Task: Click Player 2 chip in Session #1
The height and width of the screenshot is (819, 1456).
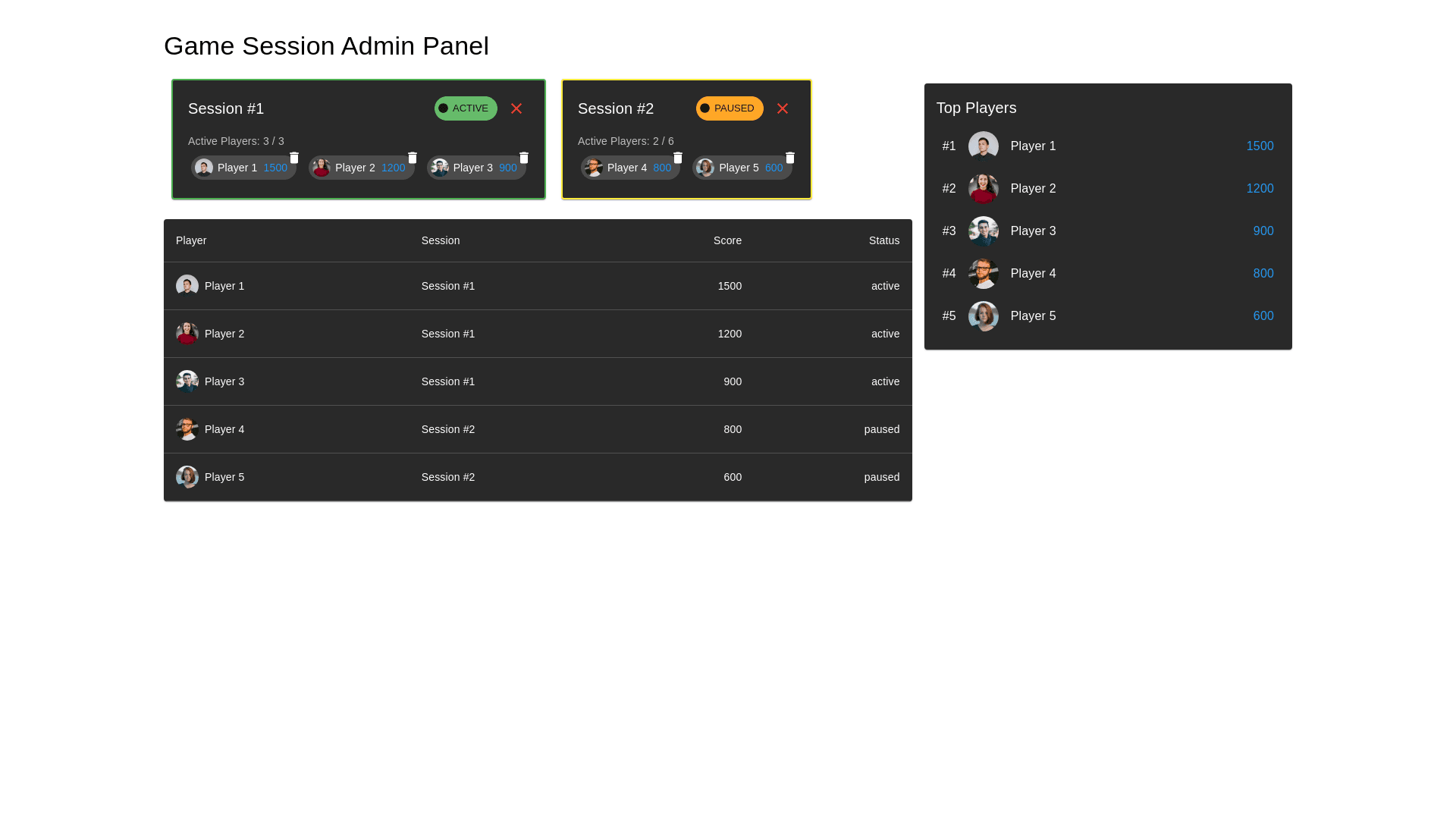Action: [x=355, y=168]
